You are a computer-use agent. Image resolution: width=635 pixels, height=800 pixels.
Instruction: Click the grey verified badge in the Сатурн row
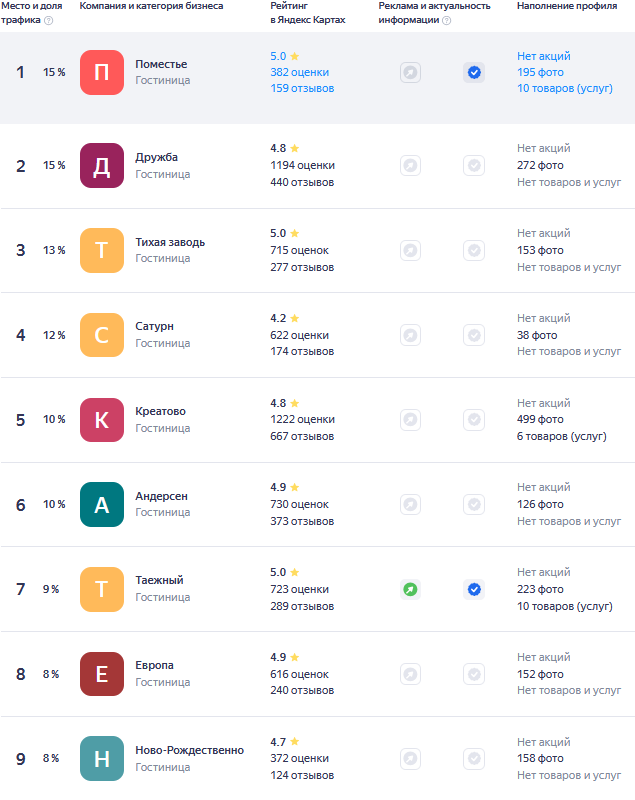pyautogui.click(x=474, y=335)
